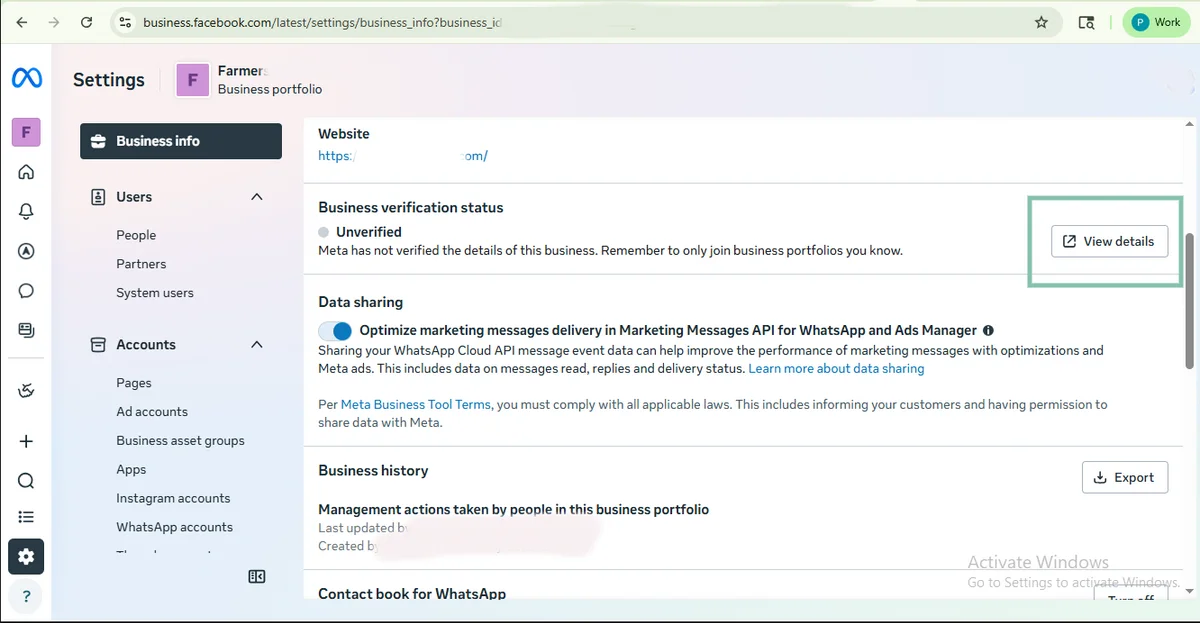Image resolution: width=1200 pixels, height=623 pixels.
Task: Open Pages under Accounts
Action: pyautogui.click(x=134, y=383)
